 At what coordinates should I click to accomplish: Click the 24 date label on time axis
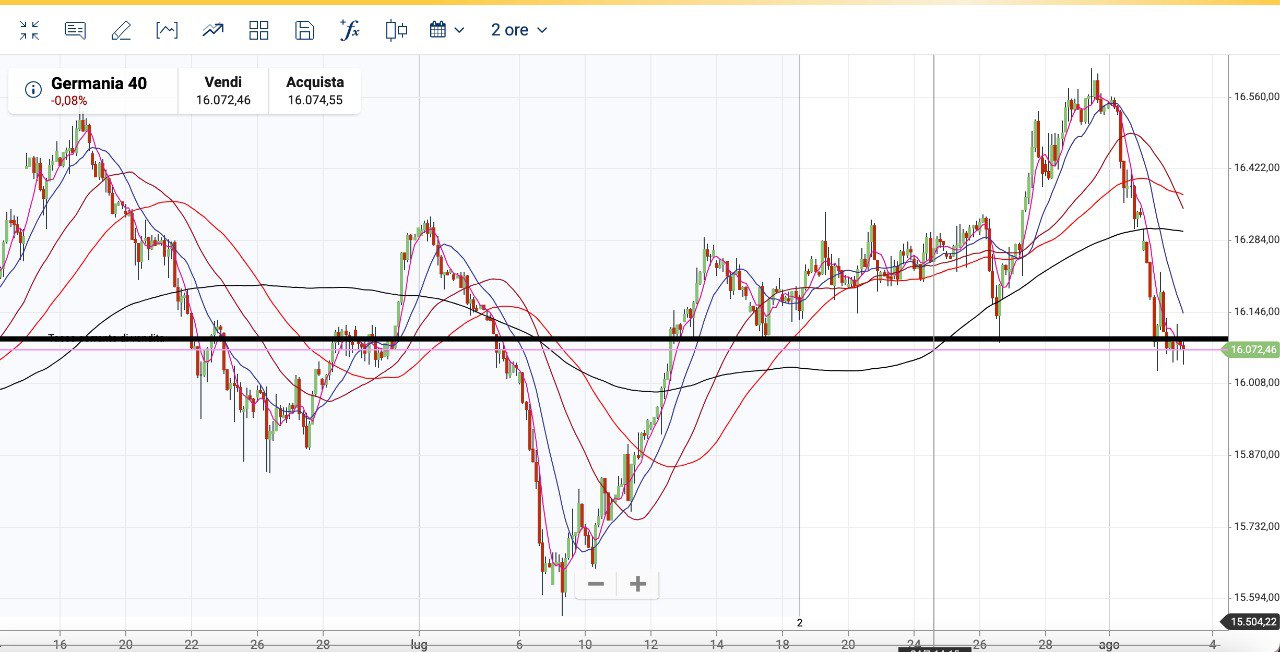tap(914, 645)
